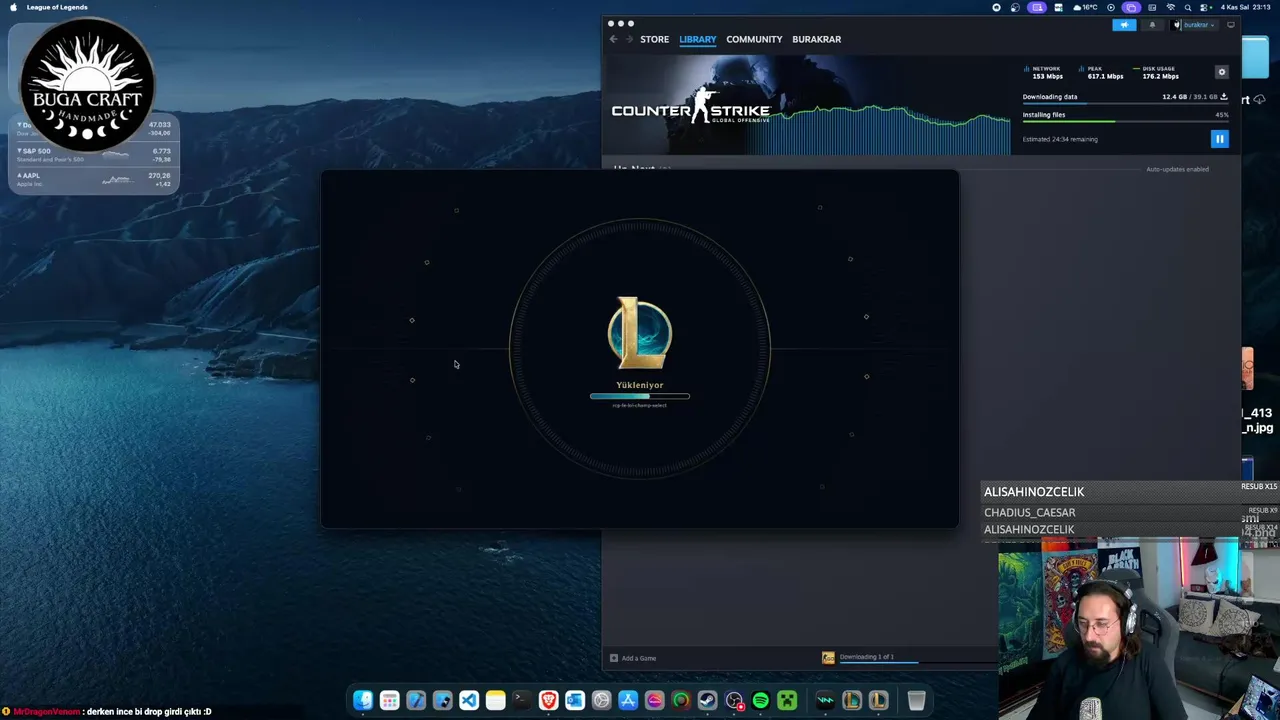Open Downloading 1 of 1 status in Steam

[x=867, y=657]
